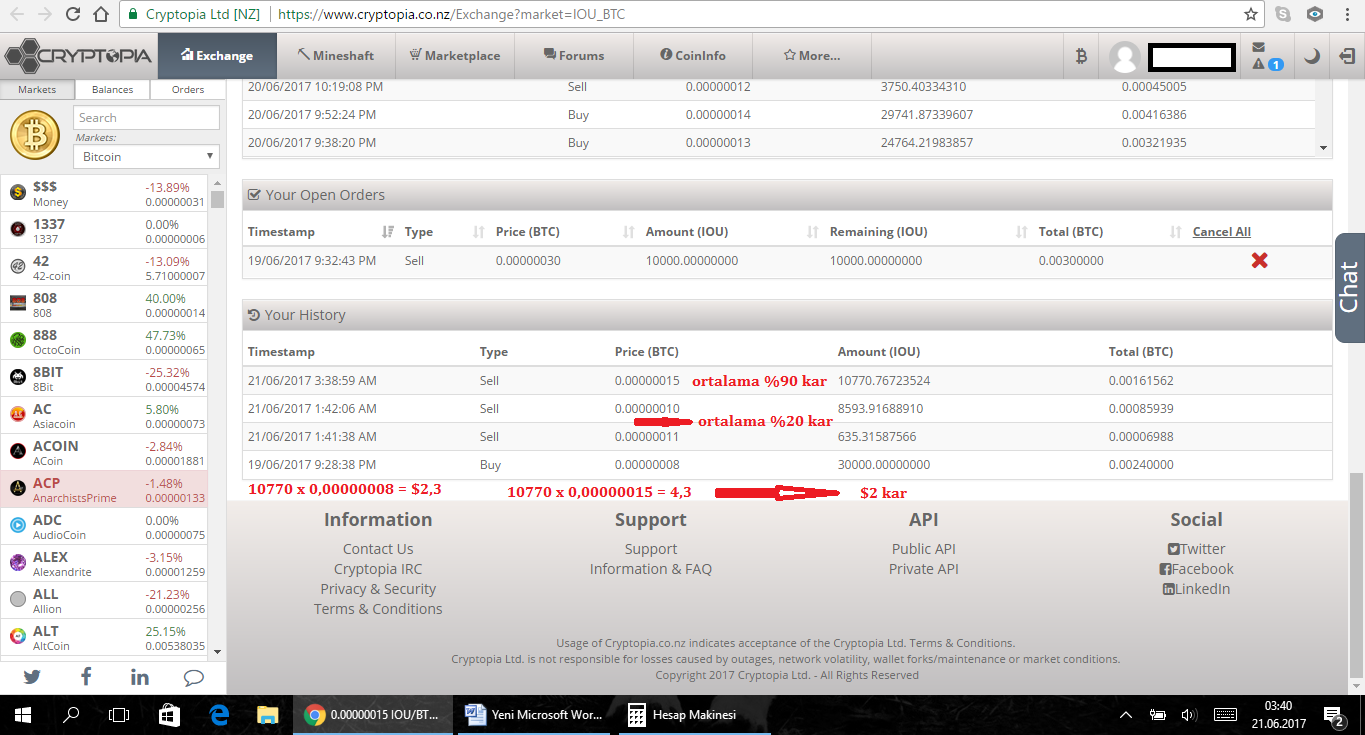Open Information & FAQ link
1365x735 pixels.
point(651,569)
